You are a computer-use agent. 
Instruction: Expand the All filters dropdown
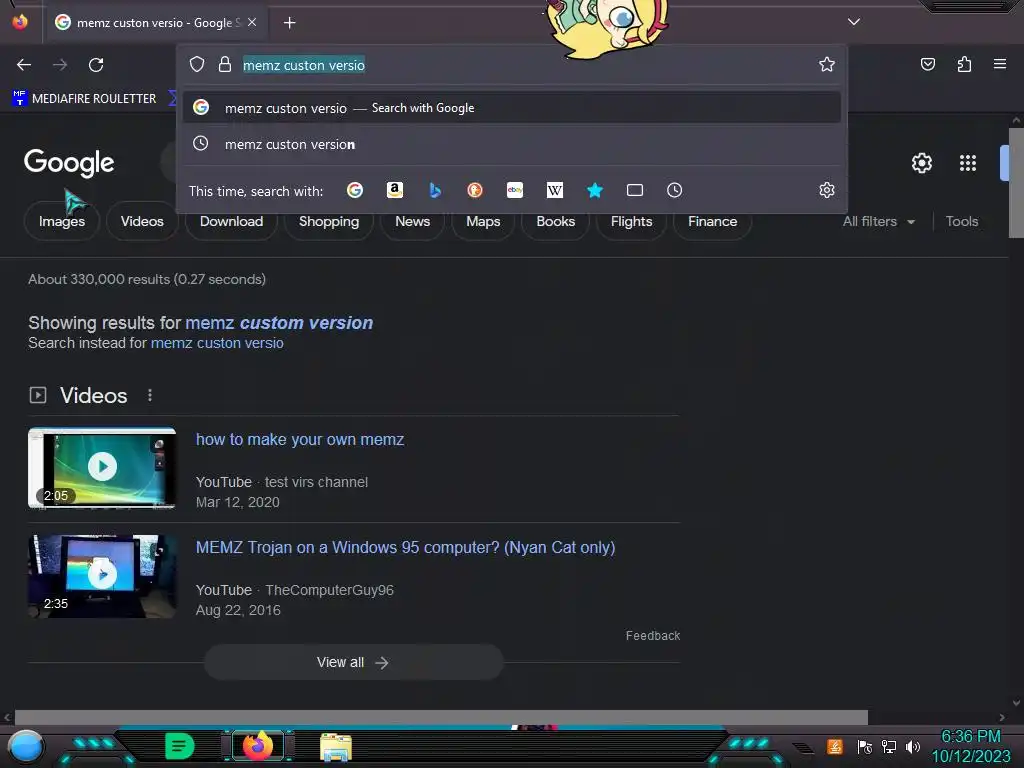879,221
